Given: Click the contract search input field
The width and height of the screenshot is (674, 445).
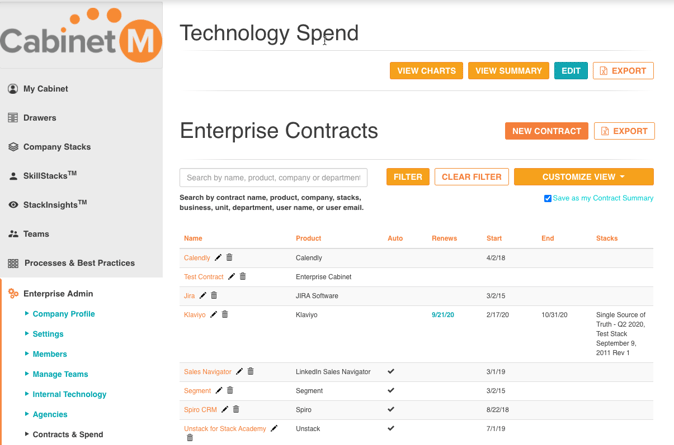Looking at the screenshot, I should coord(273,178).
